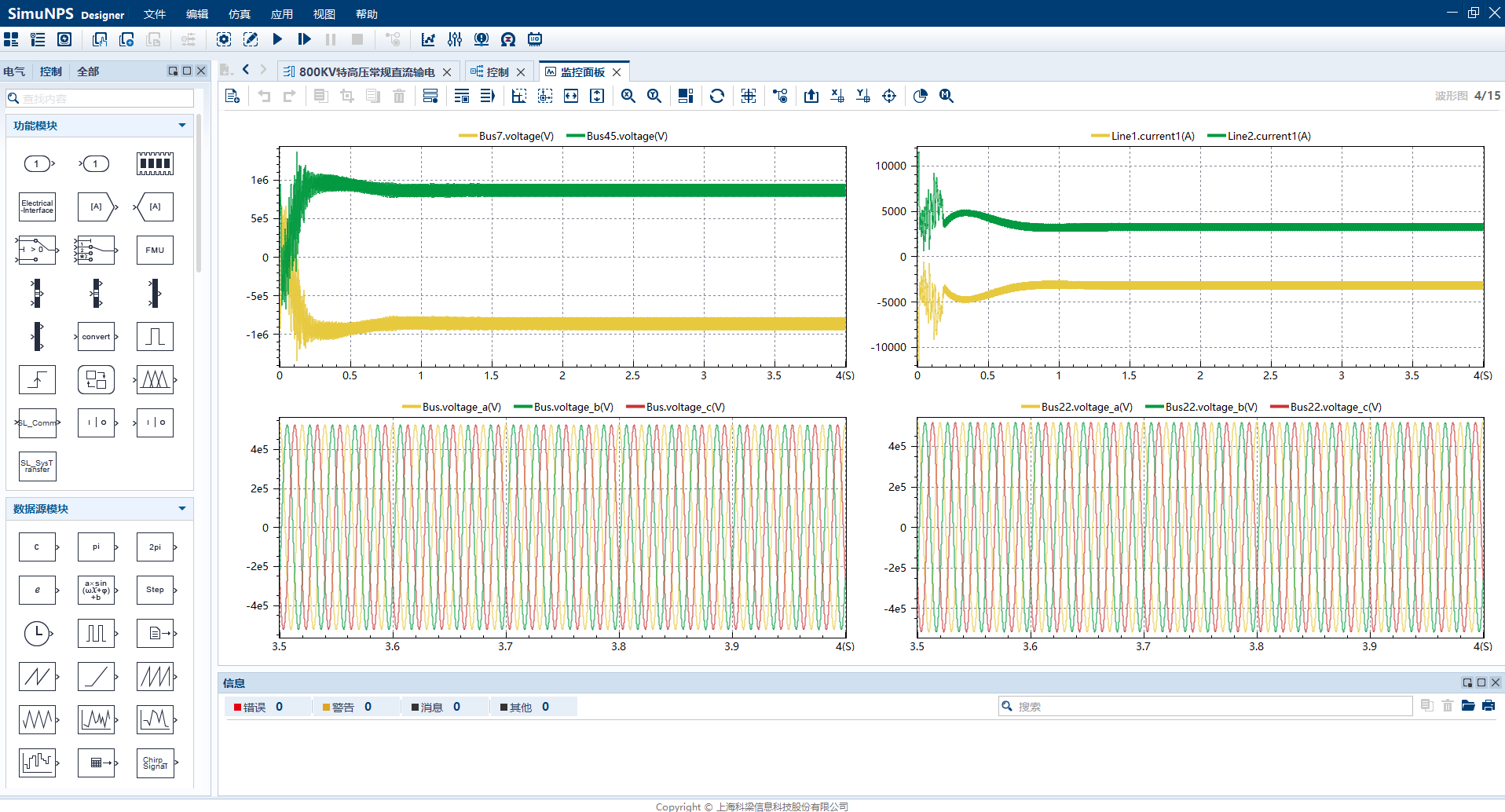The width and height of the screenshot is (1505, 812).
Task: Click the Y-axis zoom magnifier
Action: pyautogui.click(x=654, y=96)
